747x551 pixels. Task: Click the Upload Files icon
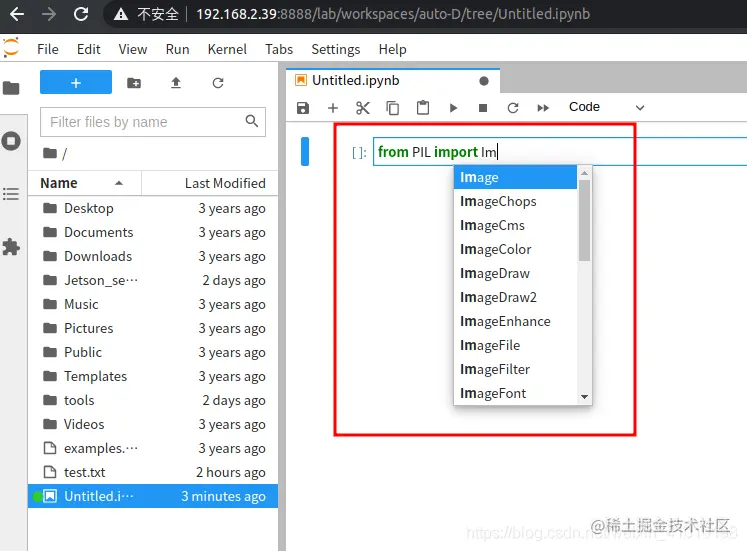tap(176, 83)
